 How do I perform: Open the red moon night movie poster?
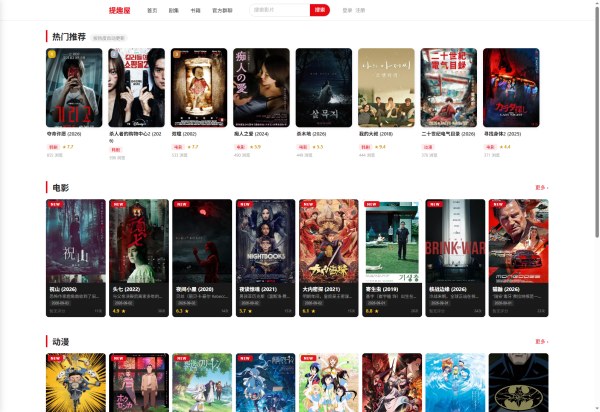click(x=202, y=241)
